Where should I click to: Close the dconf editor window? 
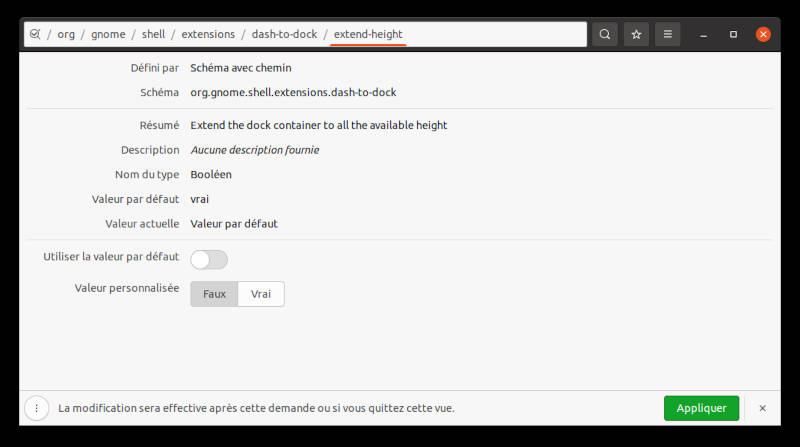click(x=763, y=34)
